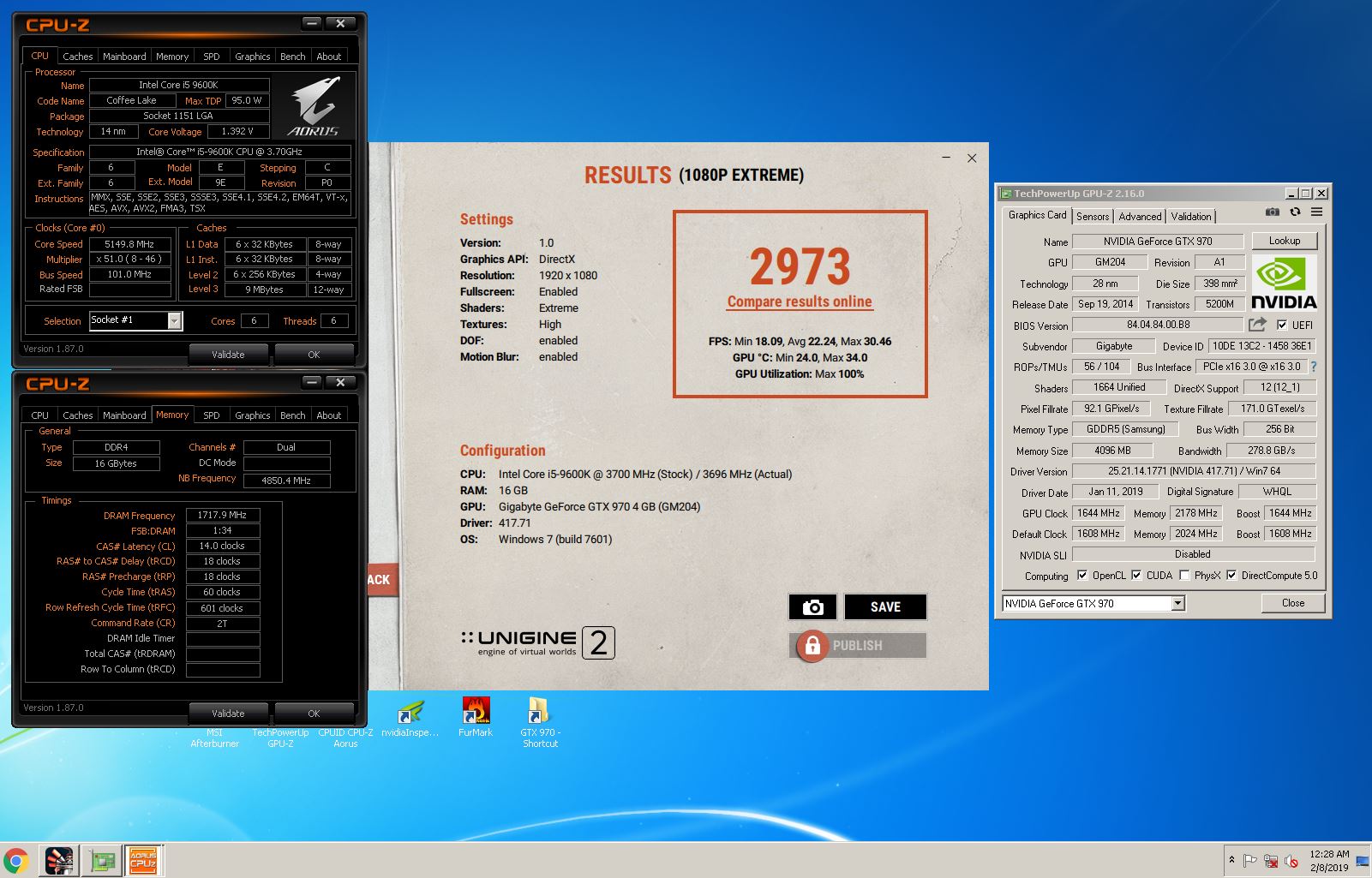Click the Unigine 2 logo
Viewport: 1372px width, 878px height.
click(537, 642)
